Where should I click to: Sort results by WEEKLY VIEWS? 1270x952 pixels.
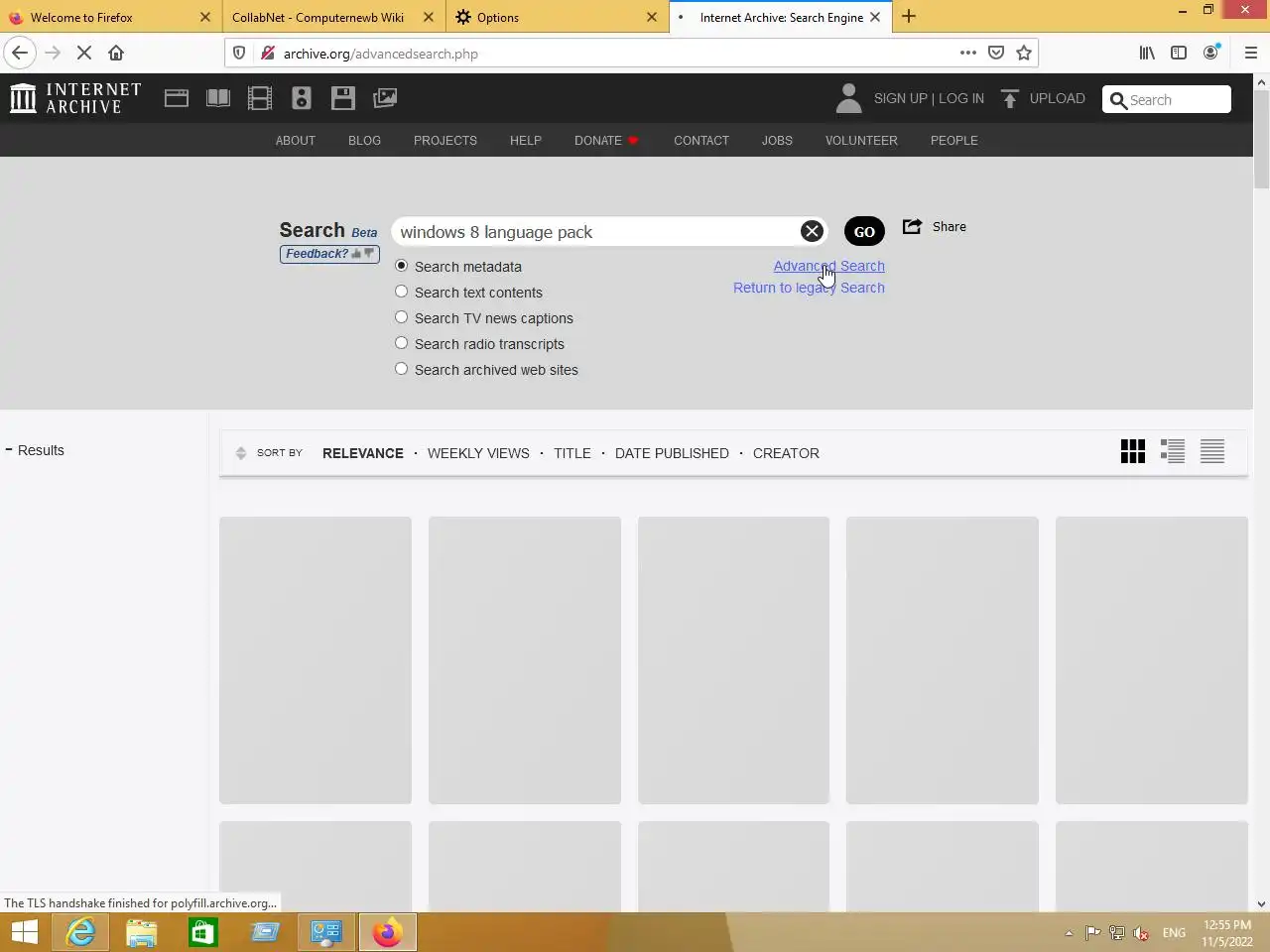click(x=478, y=453)
